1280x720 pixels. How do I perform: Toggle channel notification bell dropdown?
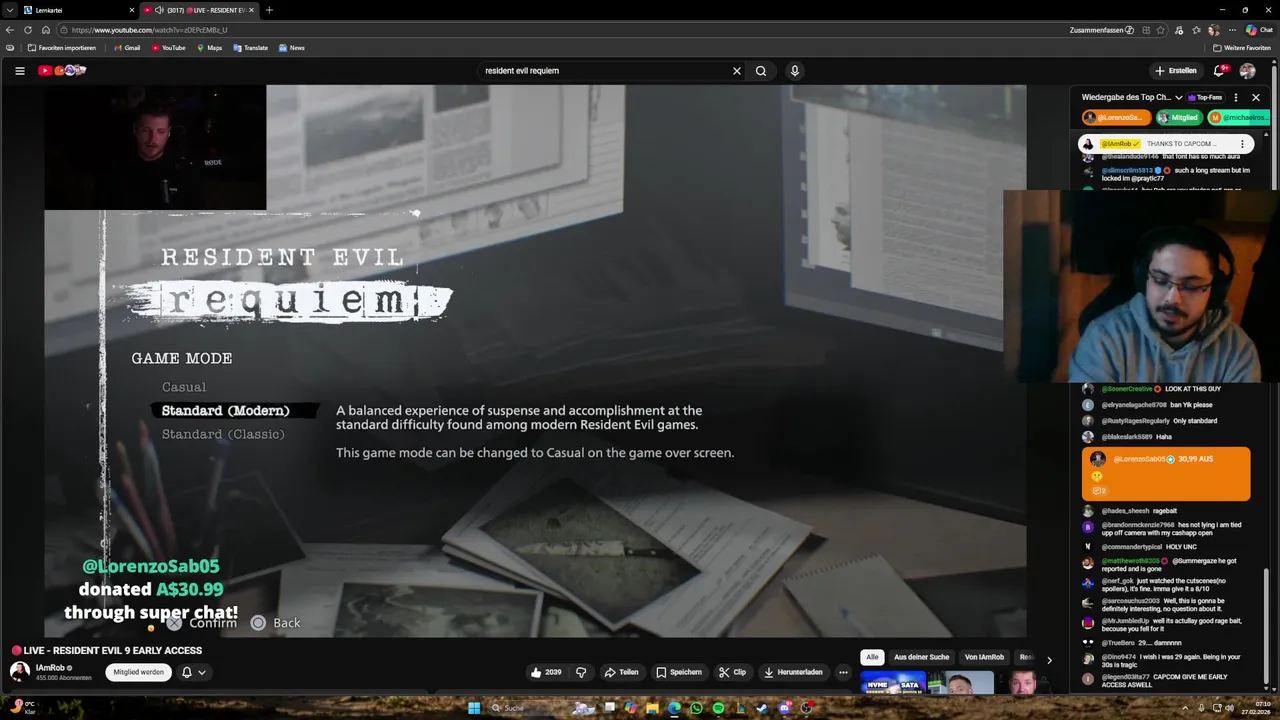pyautogui.click(x=194, y=672)
